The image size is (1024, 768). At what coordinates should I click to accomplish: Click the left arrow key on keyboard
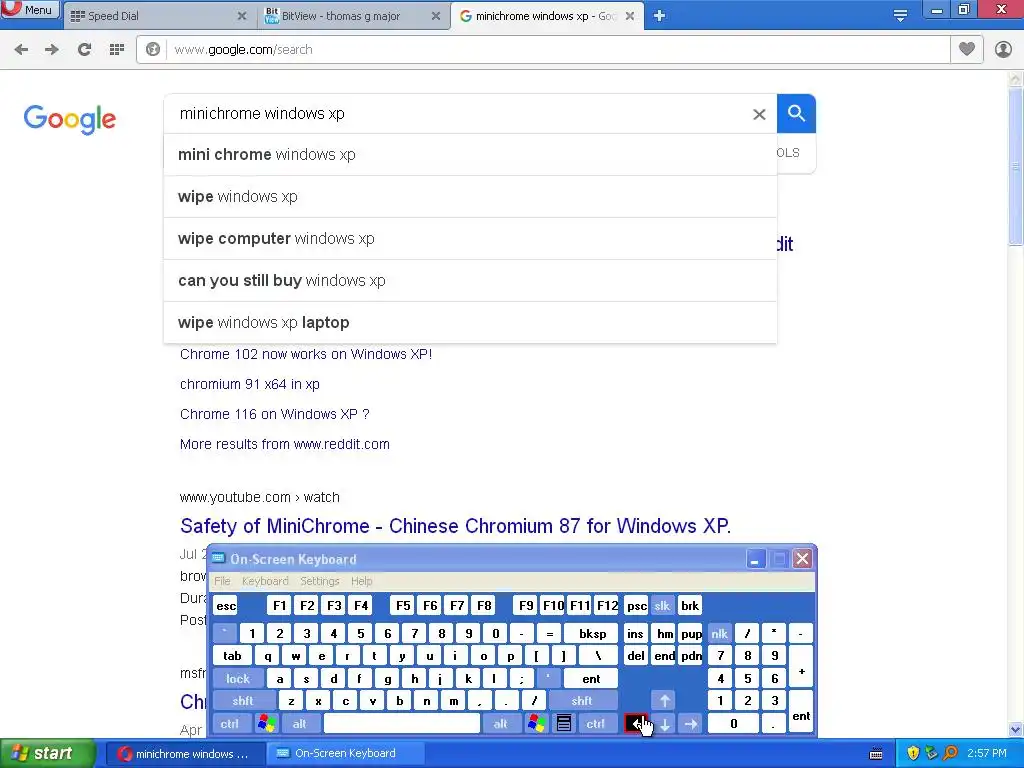pyautogui.click(x=637, y=724)
